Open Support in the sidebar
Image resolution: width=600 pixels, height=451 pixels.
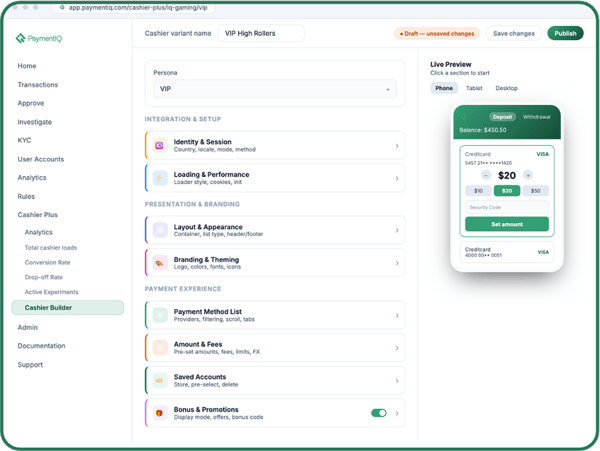pyautogui.click(x=30, y=365)
